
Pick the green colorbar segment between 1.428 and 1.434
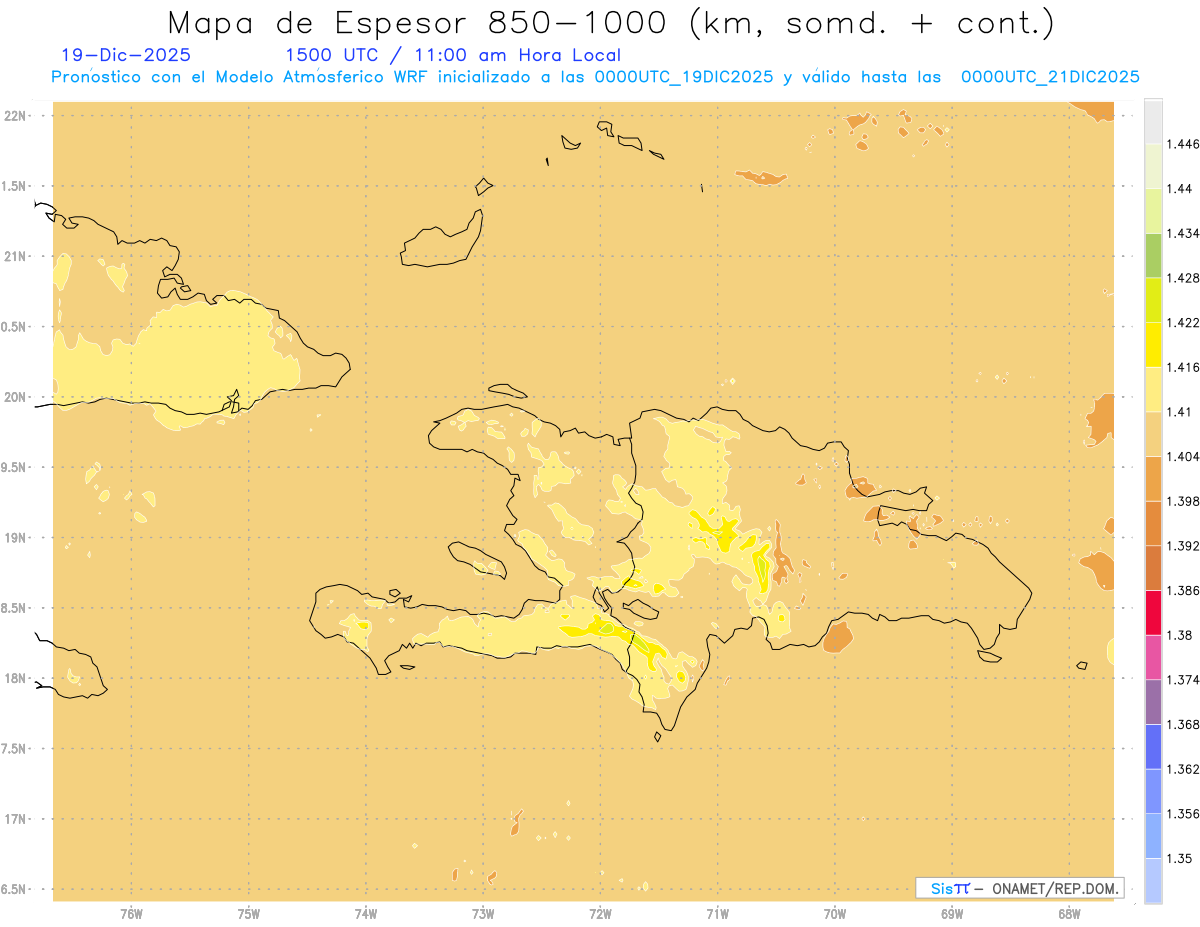(1153, 255)
